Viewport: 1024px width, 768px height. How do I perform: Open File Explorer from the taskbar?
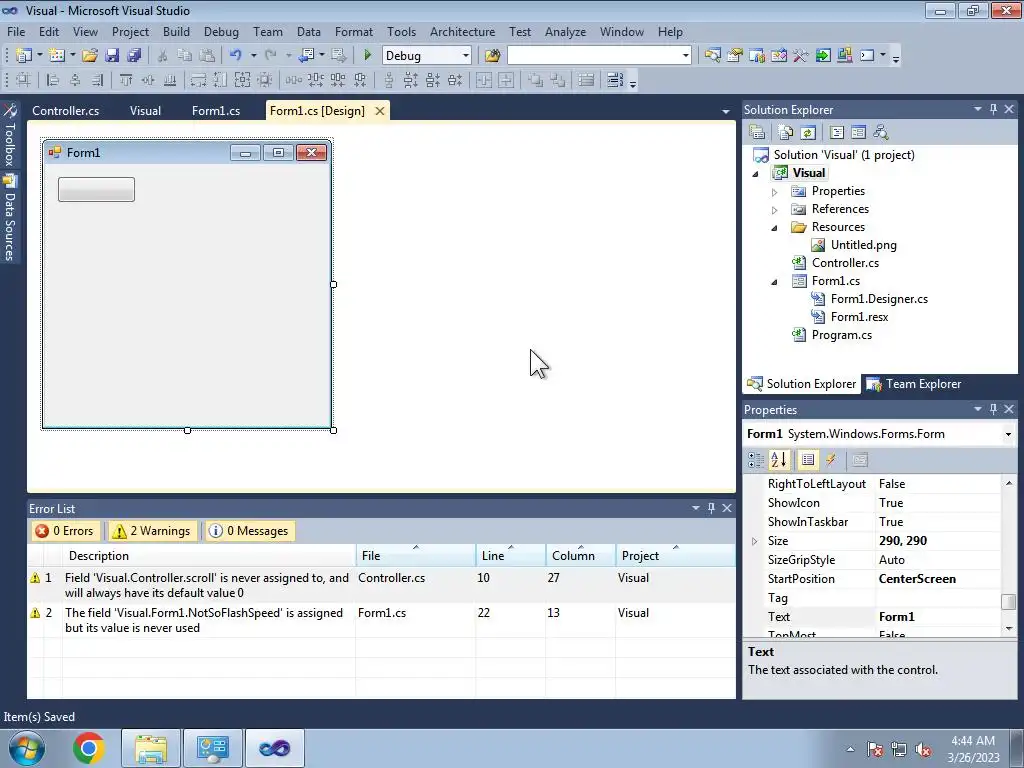click(151, 748)
